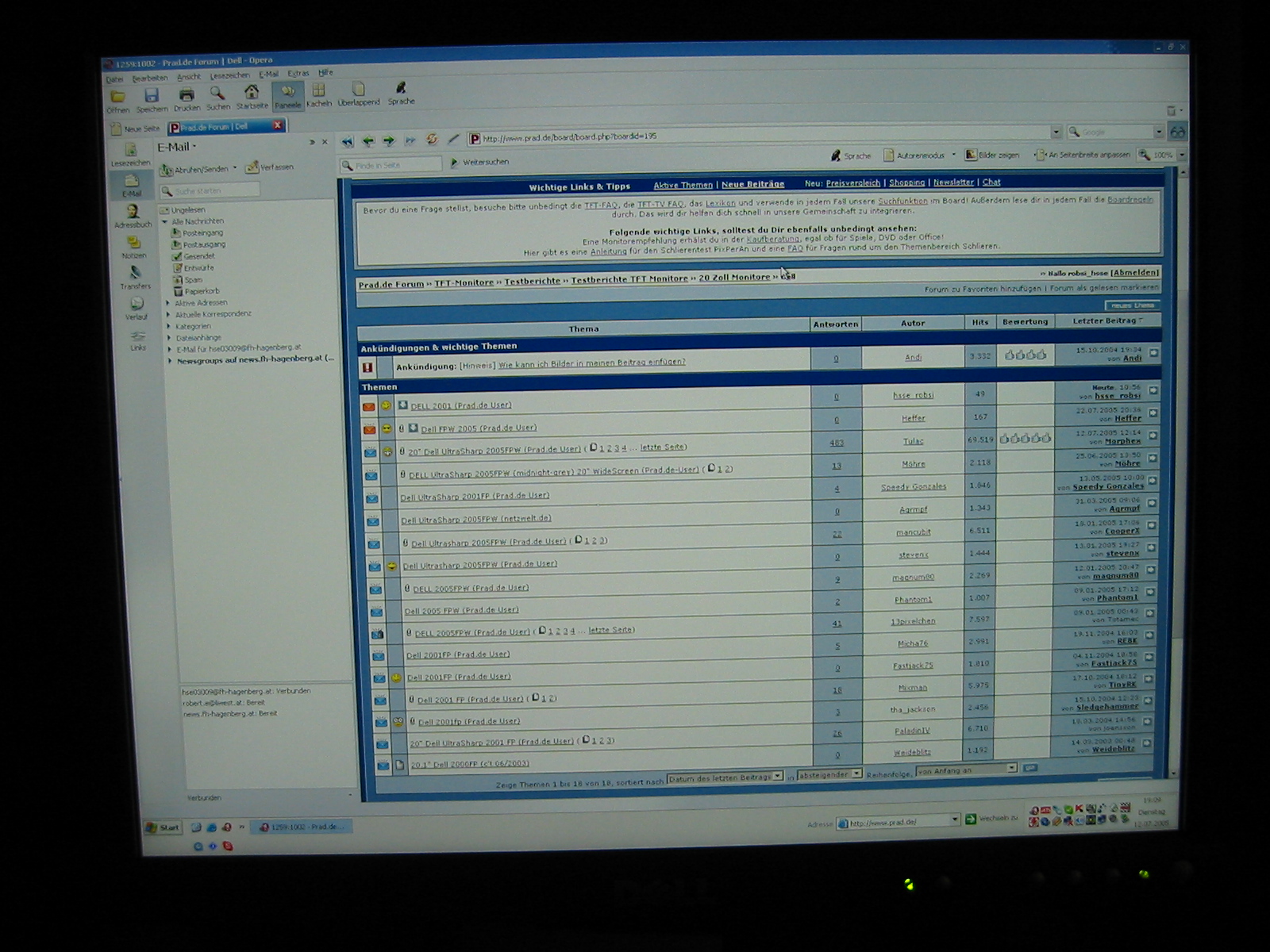Screen dimensions: 1270x952
Task: Click the Windows Start button
Action: [164, 827]
